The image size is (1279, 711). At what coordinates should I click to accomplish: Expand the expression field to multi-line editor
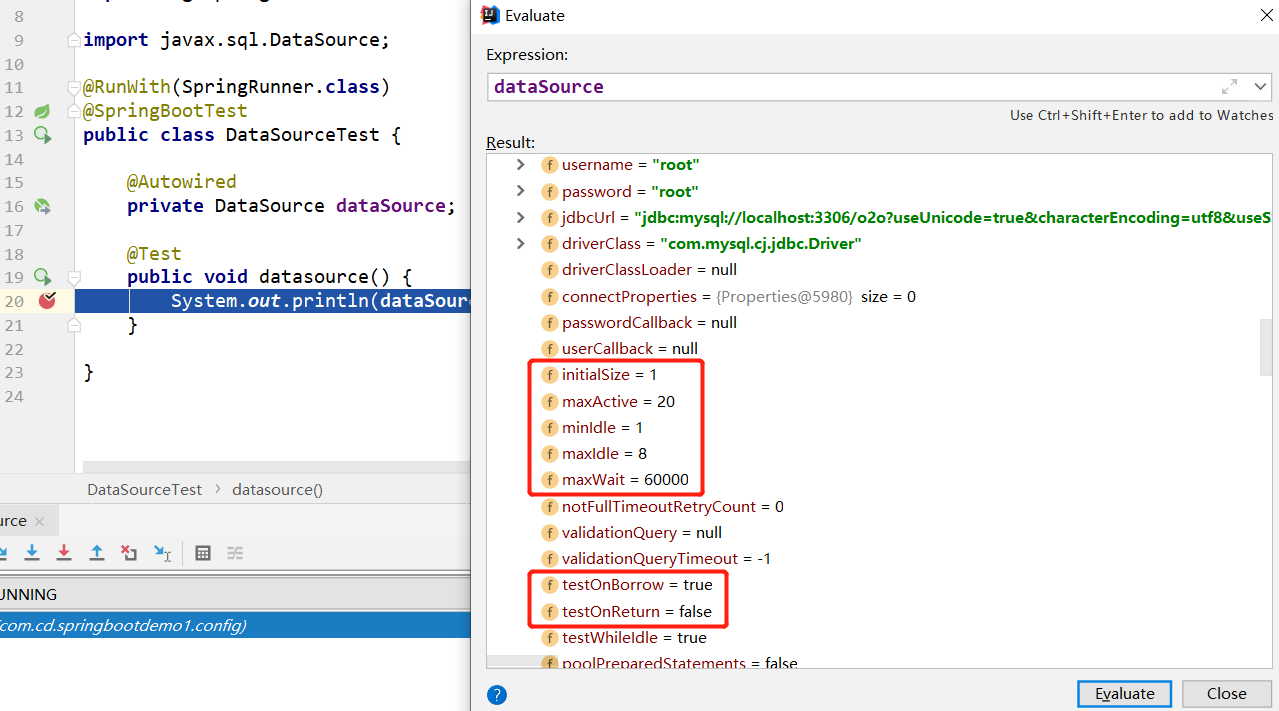1229,86
